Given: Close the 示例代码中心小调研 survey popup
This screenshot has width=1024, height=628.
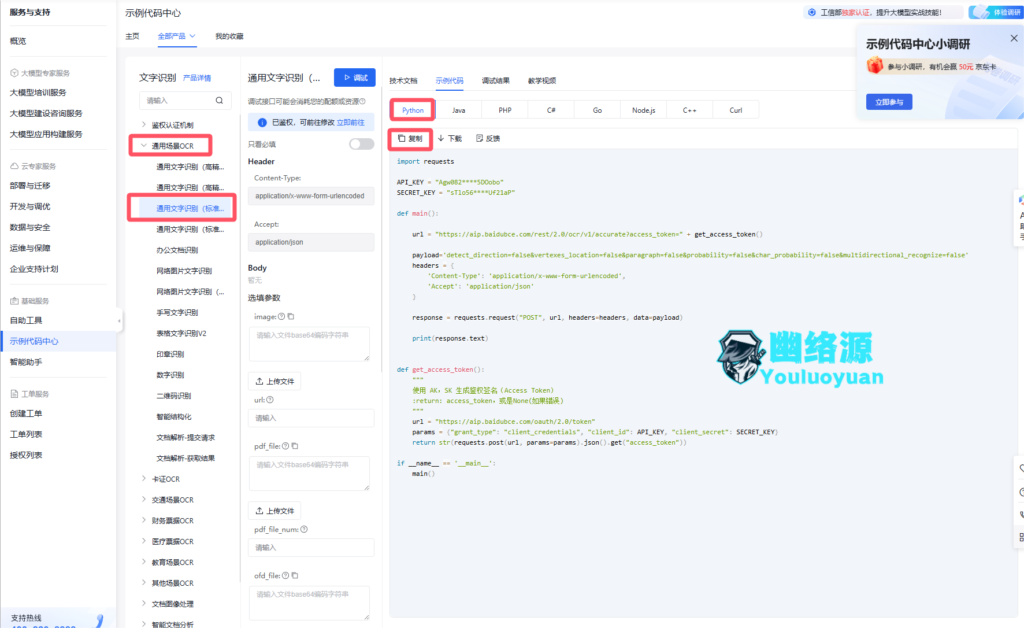Looking at the screenshot, I should click(1014, 39).
